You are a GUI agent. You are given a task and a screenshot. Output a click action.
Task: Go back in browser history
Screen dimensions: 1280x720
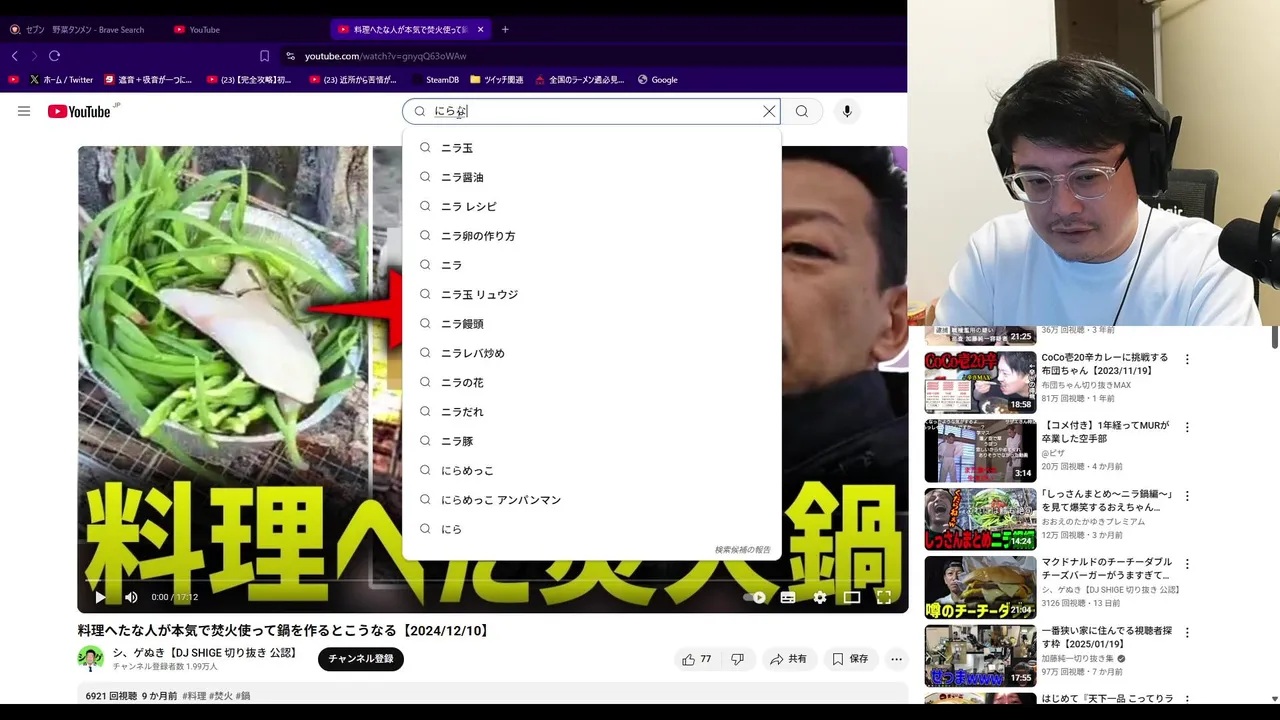[14, 56]
